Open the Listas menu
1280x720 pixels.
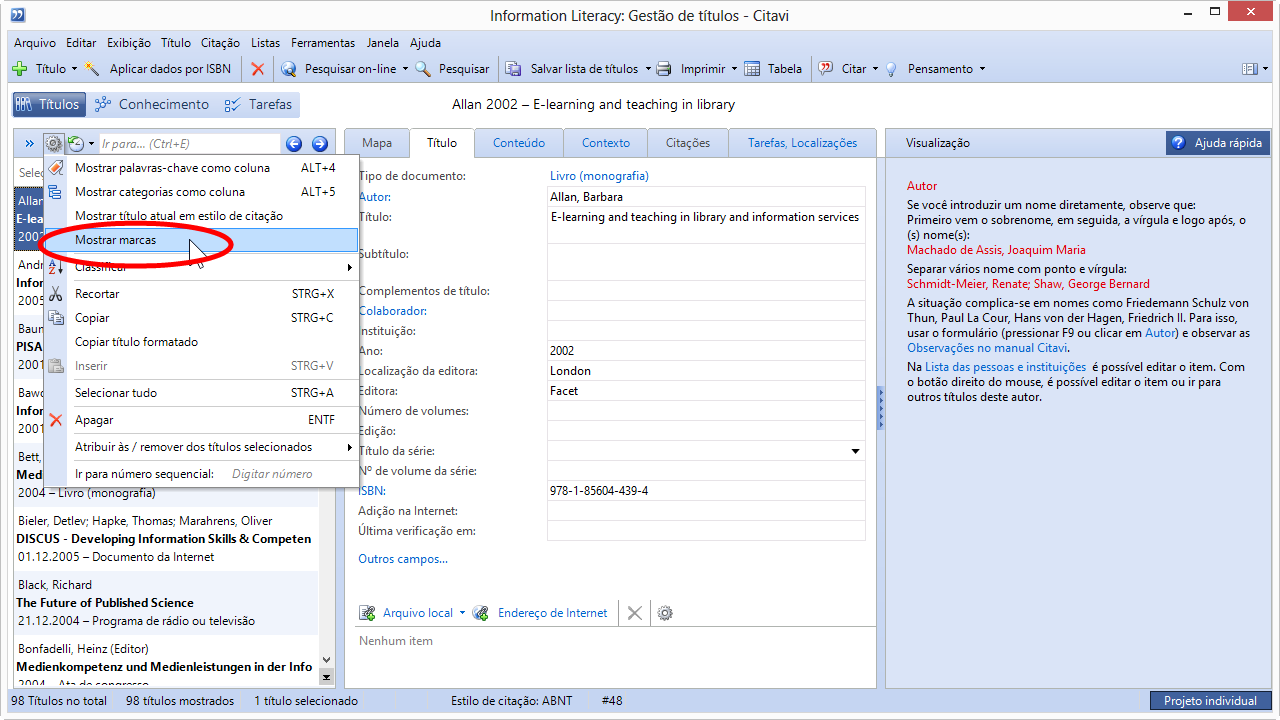[266, 43]
